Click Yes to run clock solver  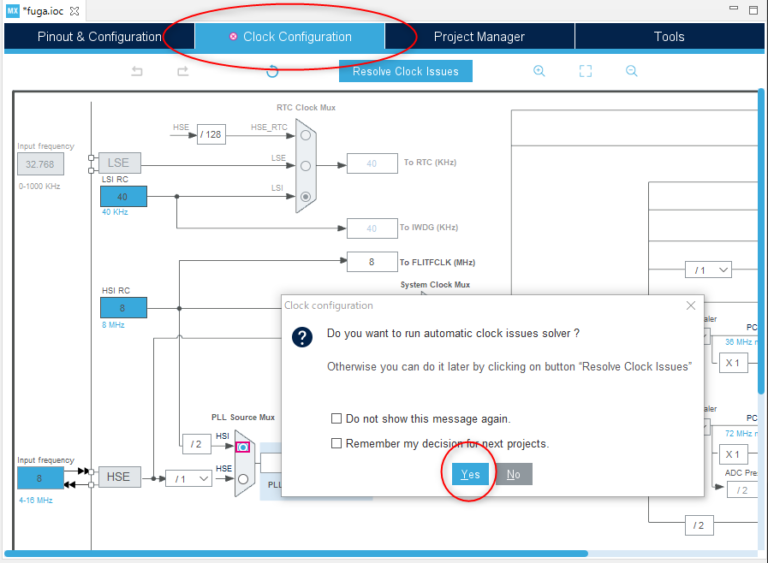(470, 474)
